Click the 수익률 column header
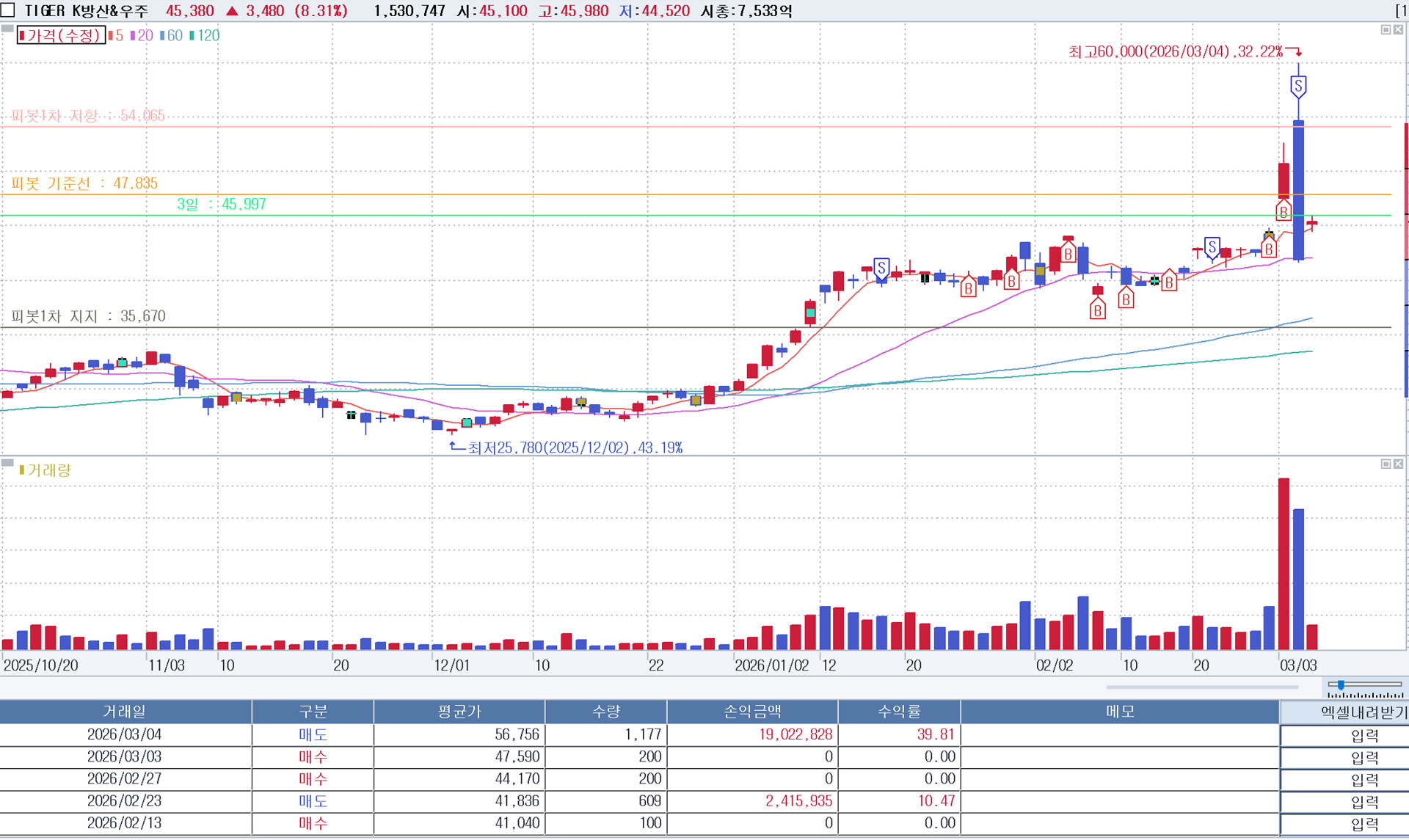 899,711
